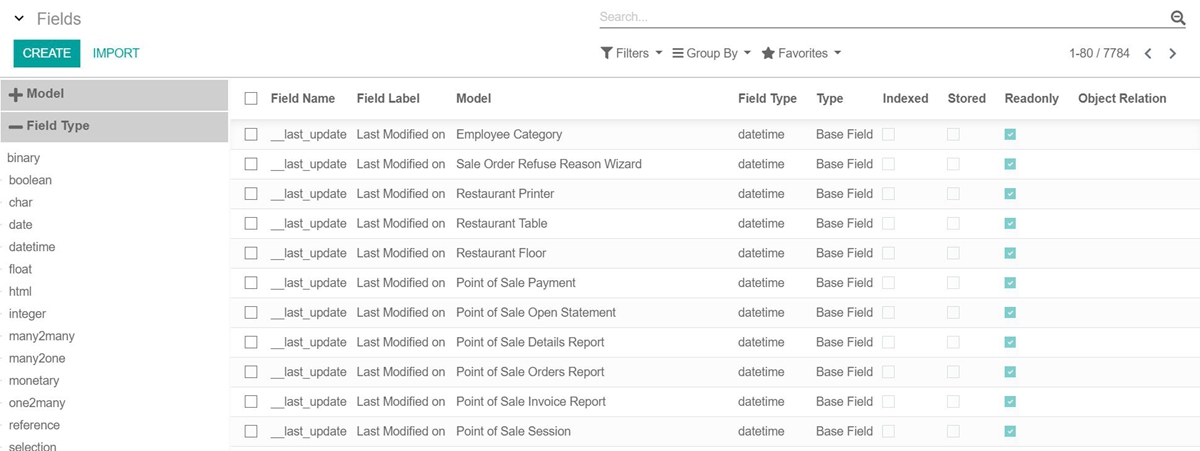Tick the select-all header checkbox

(x=251, y=98)
